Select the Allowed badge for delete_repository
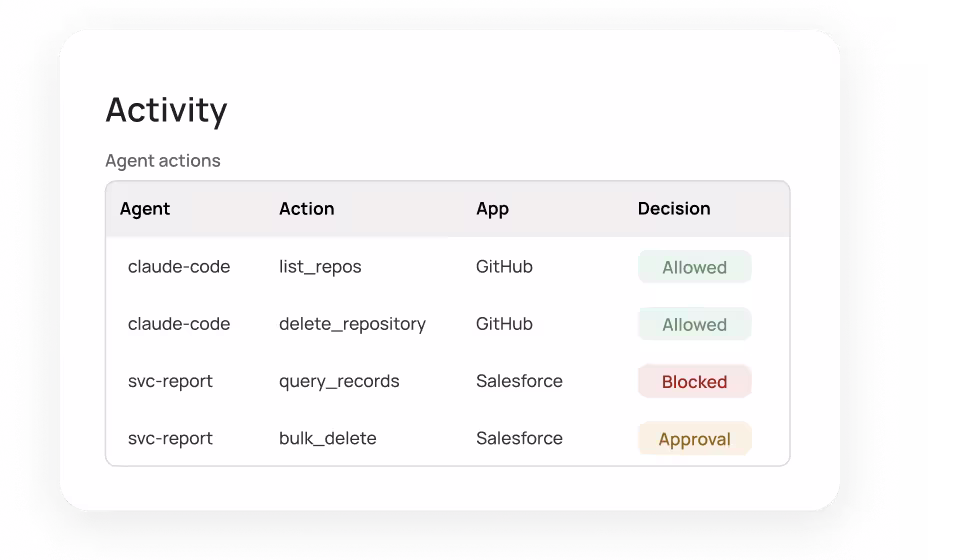962x560 pixels. 695,324
